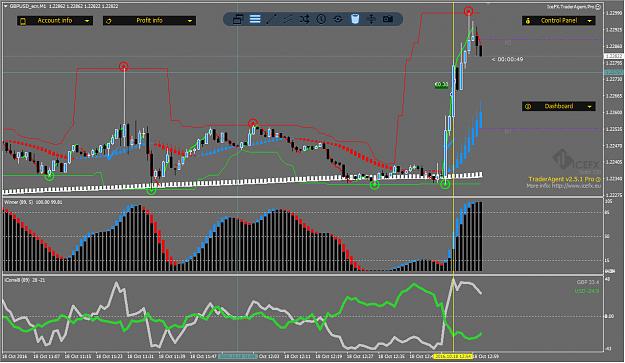Click the white current price label on scale
This screenshot has height=363, width=625.
point(614,56)
